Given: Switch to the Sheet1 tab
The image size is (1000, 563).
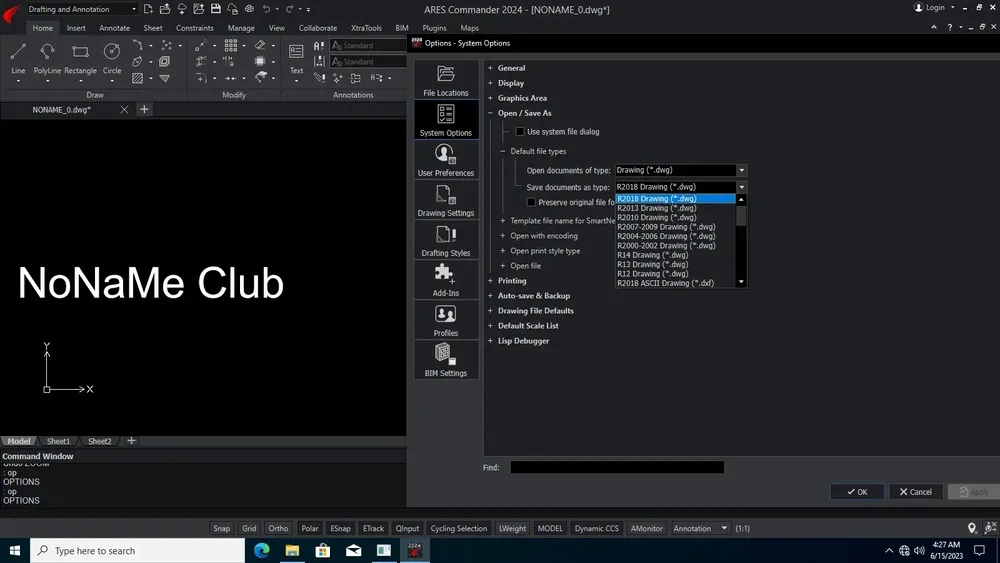Looking at the screenshot, I should tap(58, 441).
